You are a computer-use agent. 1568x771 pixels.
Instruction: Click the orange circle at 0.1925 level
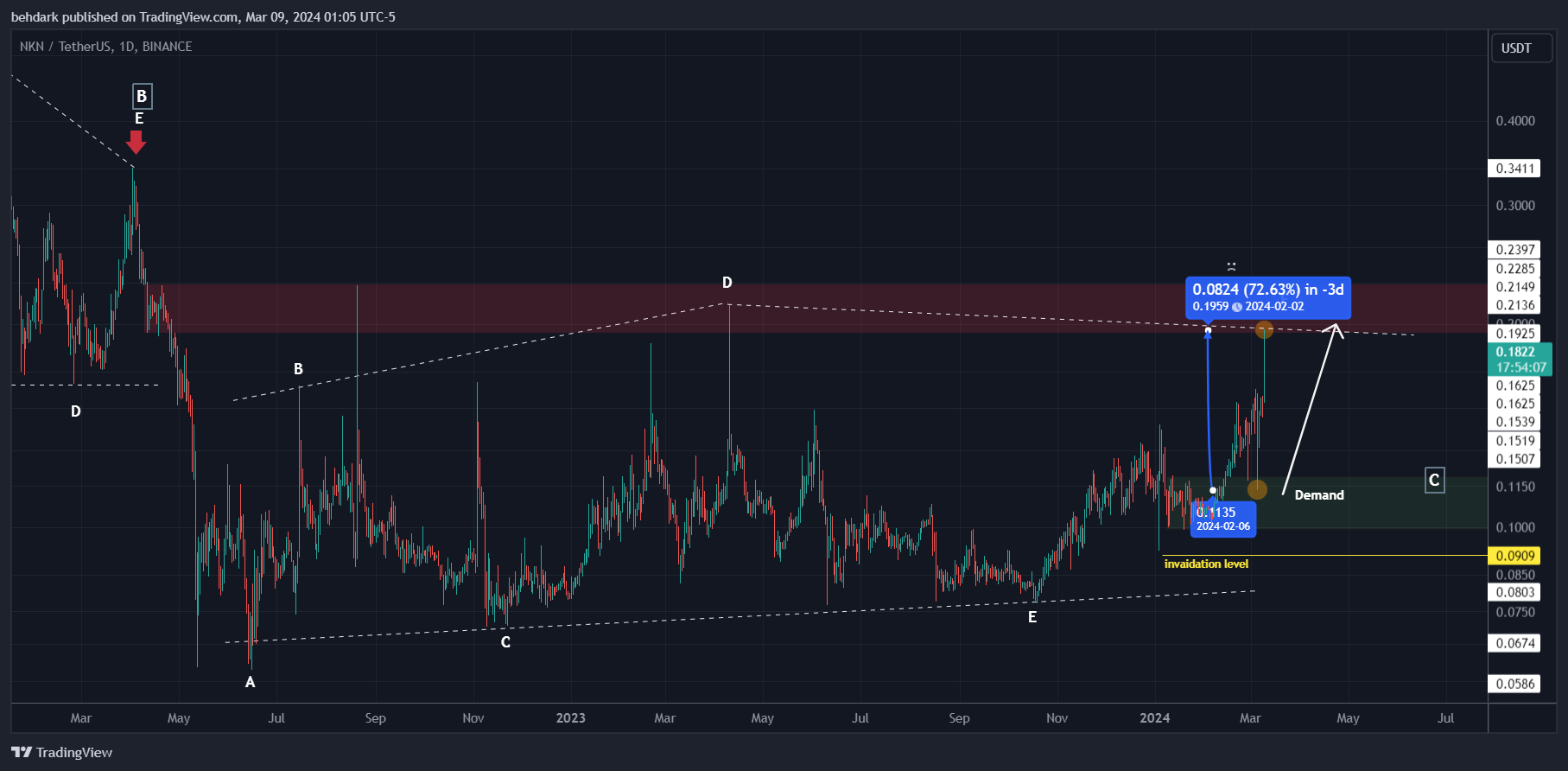click(1264, 329)
